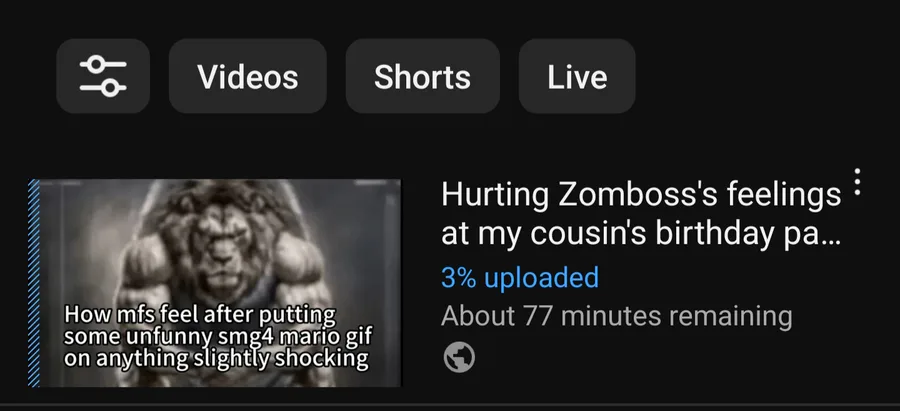Tap the How mfs feel caption line
This screenshot has height=411, width=900.
[x=200, y=315]
